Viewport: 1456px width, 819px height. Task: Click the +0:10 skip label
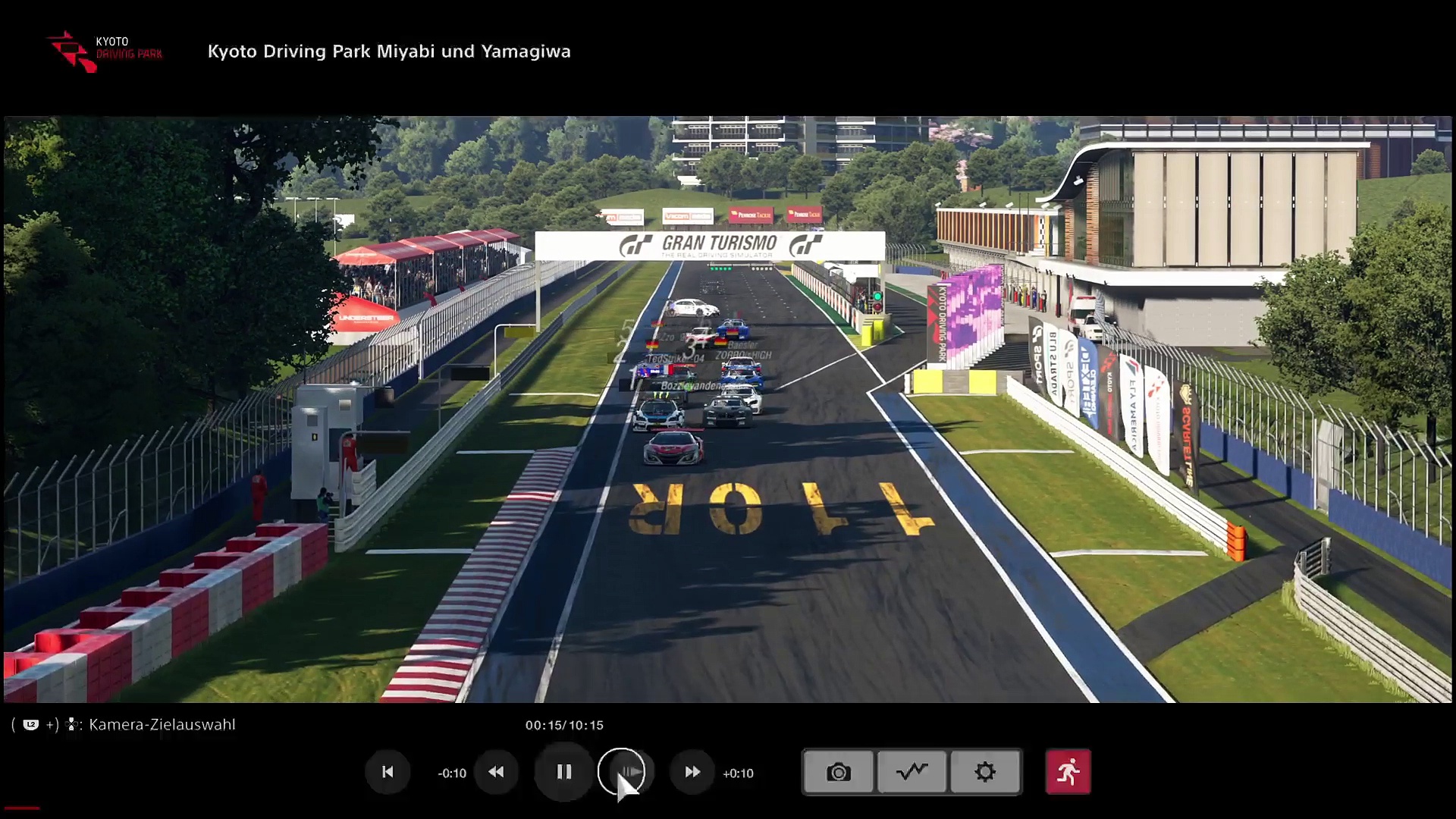click(x=738, y=773)
